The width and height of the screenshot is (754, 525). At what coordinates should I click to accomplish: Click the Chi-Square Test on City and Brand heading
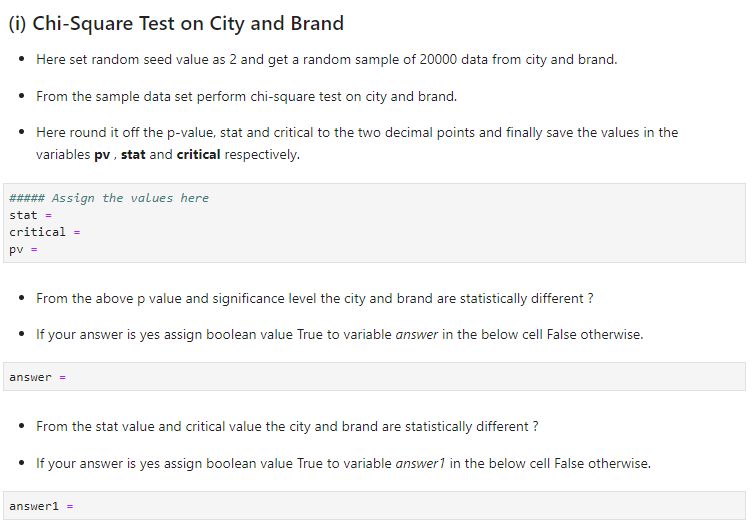point(176,23)
